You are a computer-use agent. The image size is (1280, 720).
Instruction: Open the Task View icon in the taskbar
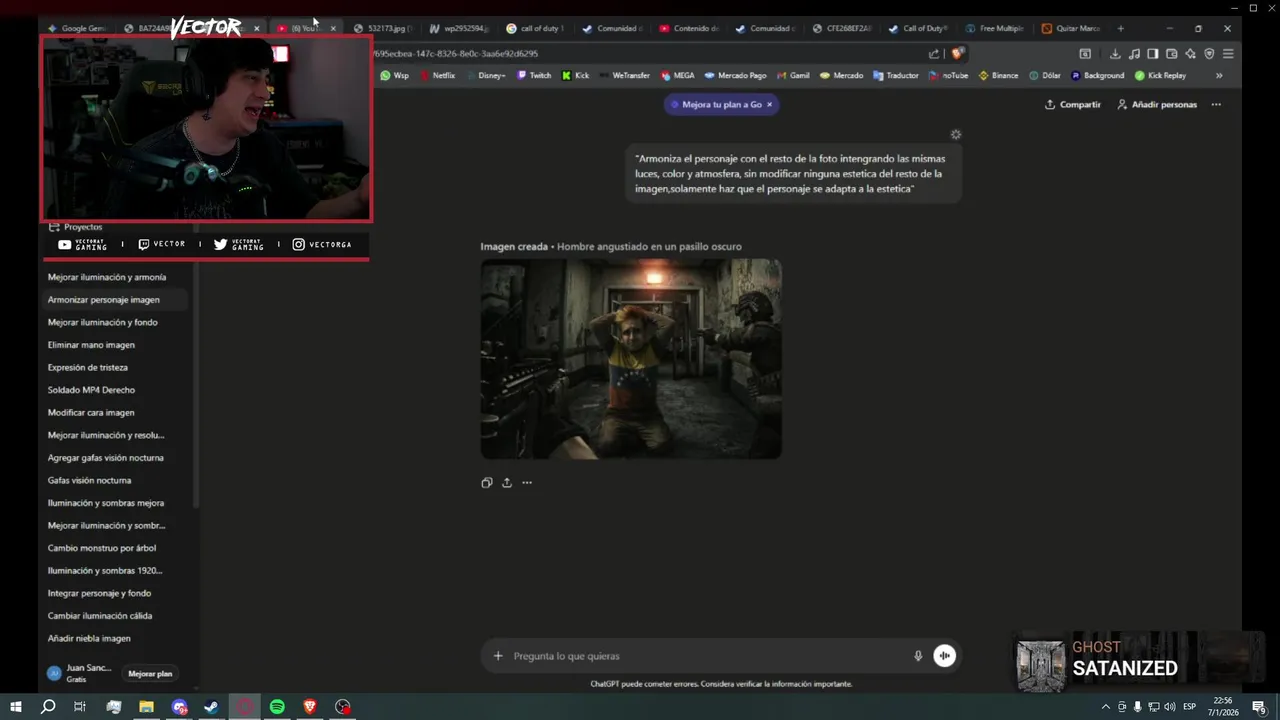(x=80, y=707)
